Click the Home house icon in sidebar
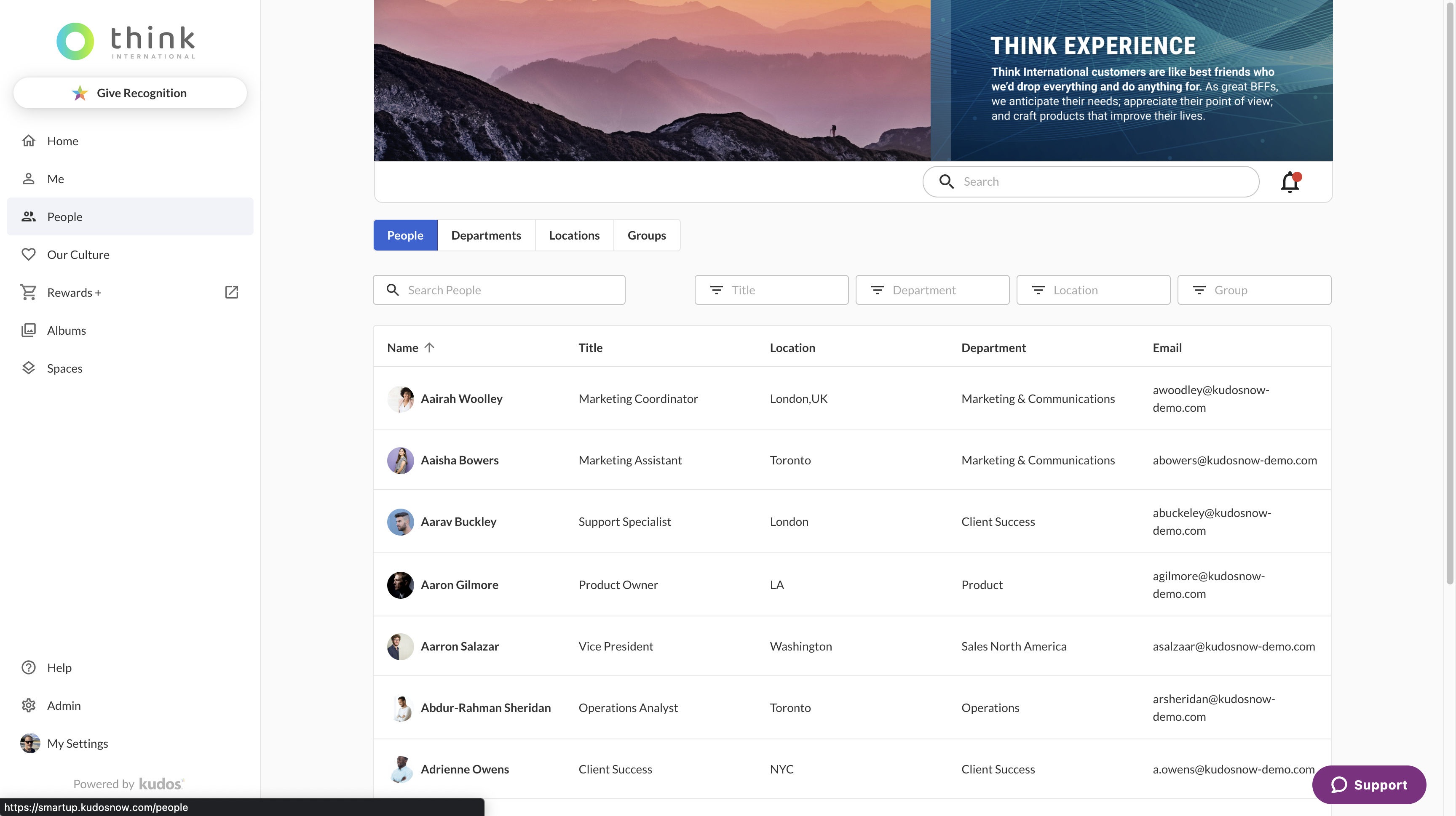The image size is (1456, 816). (x=28, y=141)
